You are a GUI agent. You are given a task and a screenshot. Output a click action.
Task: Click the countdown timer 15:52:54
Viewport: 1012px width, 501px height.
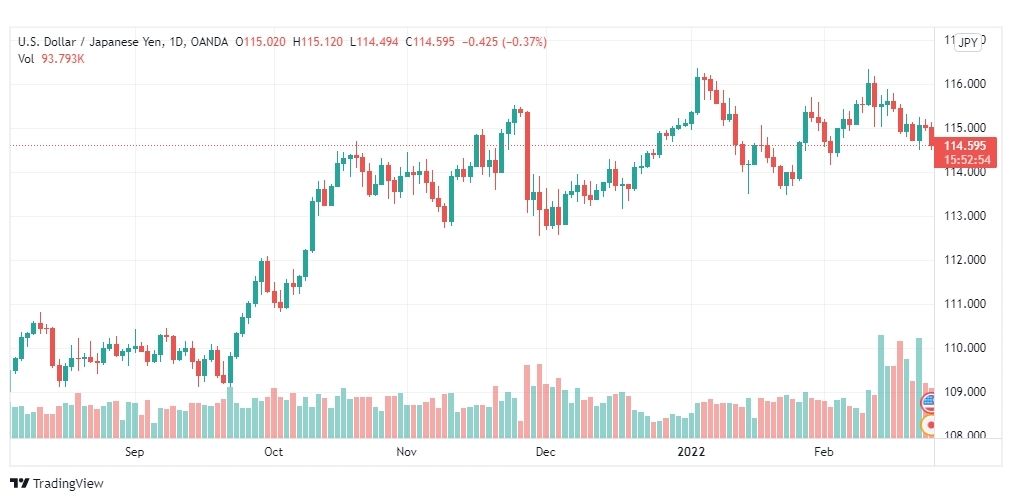point(965,159)
